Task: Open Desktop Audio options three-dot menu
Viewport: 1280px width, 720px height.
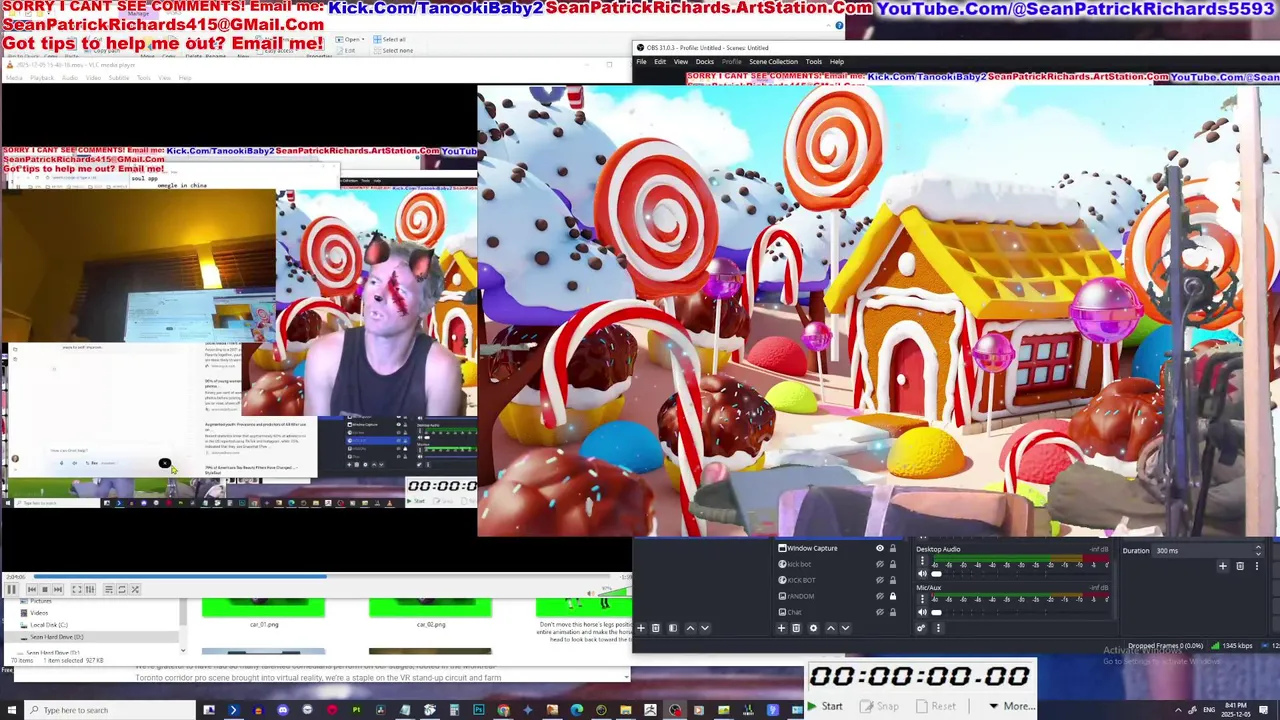Action: (x=922, y=561)
